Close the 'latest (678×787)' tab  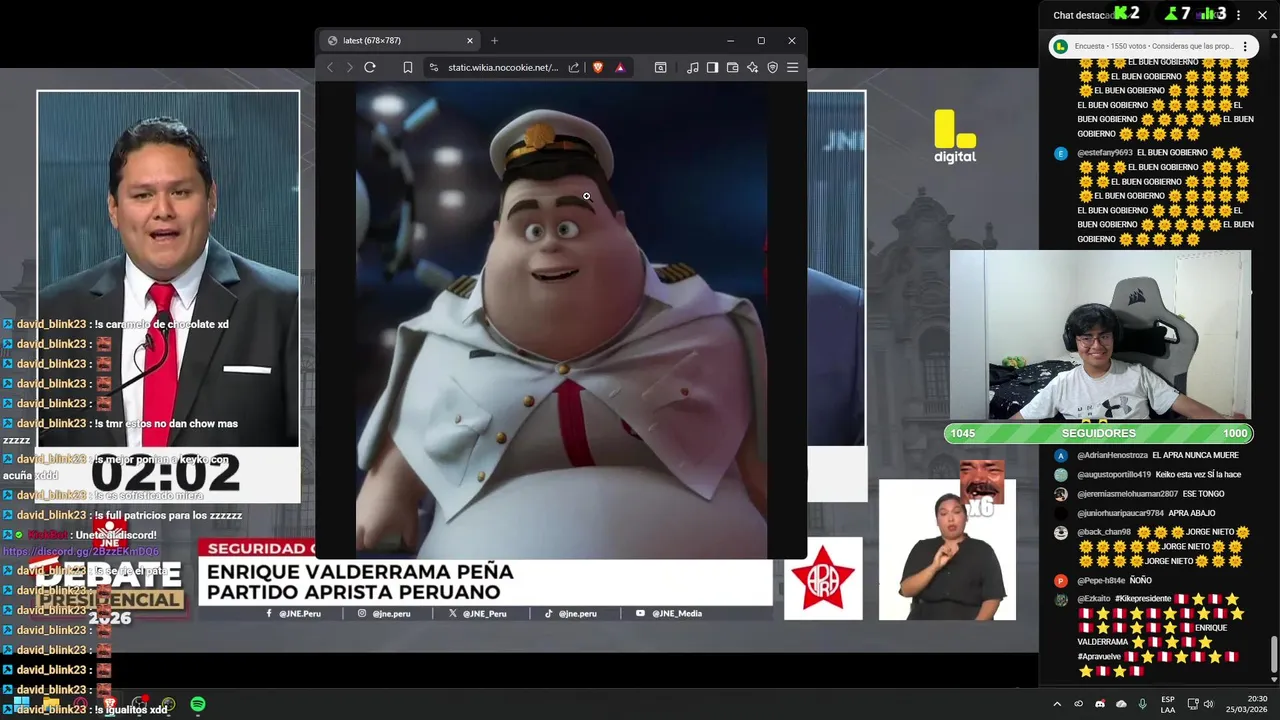470,41
